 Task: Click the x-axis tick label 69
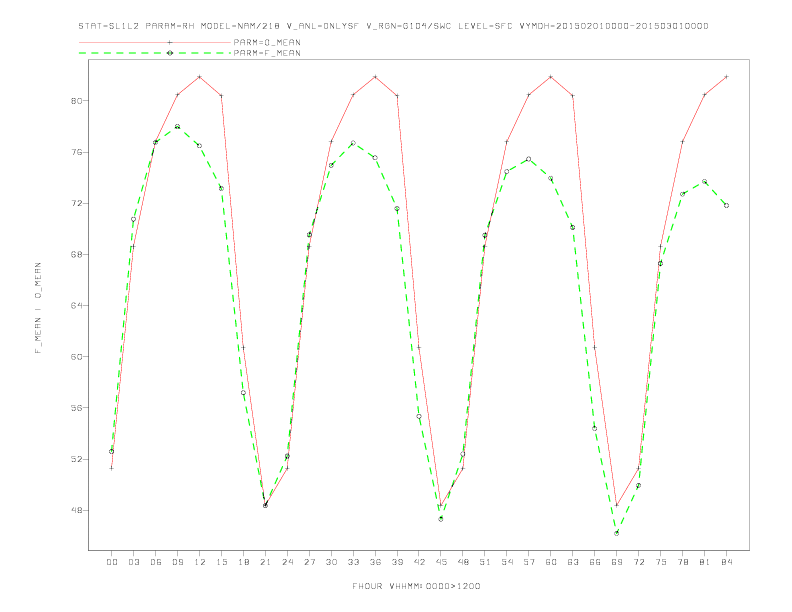tap(617, 562)
